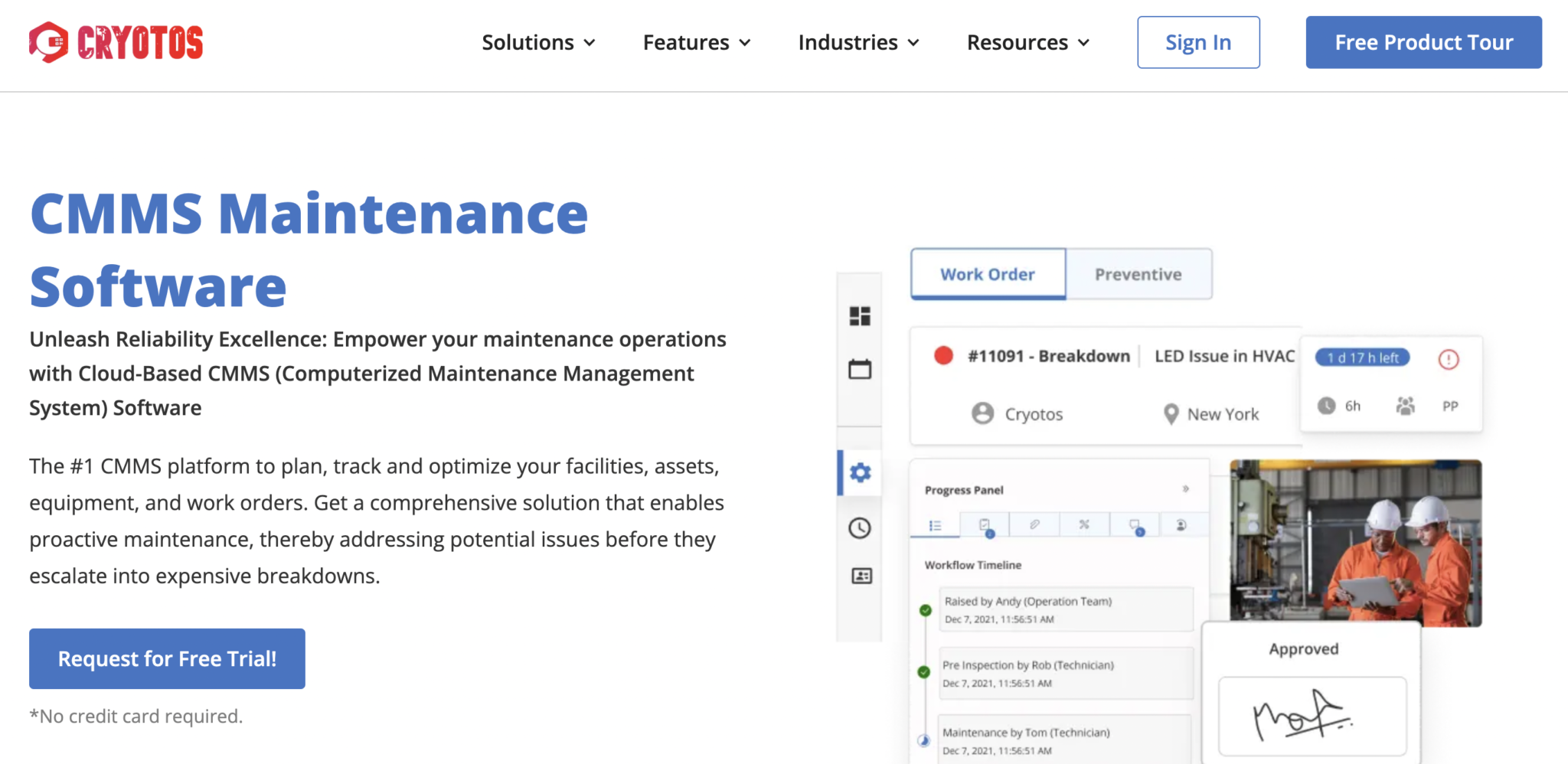Expand the Solutions dropdown menu

click(538, 43)
